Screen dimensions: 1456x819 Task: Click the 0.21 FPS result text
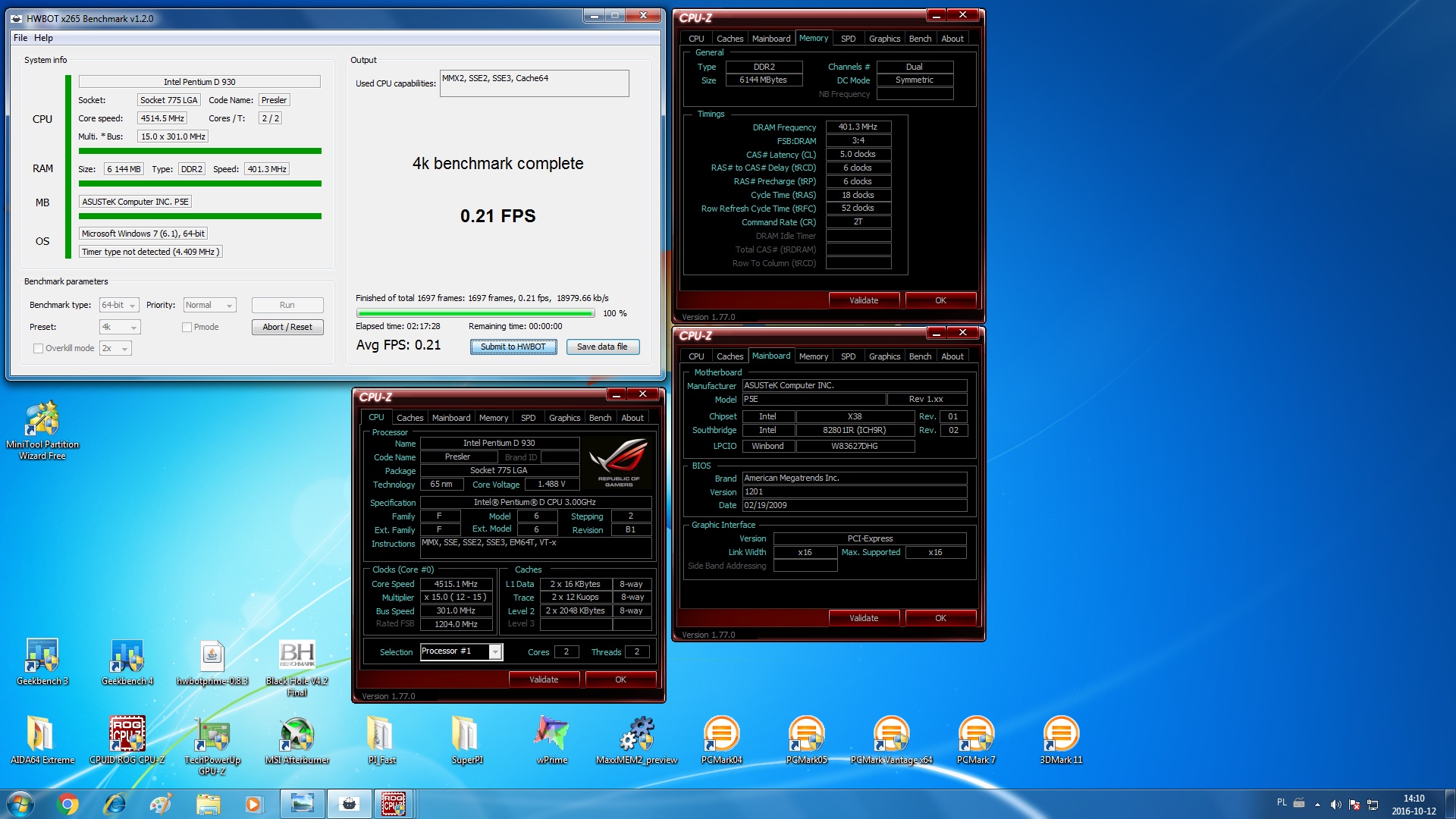point(497,216)
